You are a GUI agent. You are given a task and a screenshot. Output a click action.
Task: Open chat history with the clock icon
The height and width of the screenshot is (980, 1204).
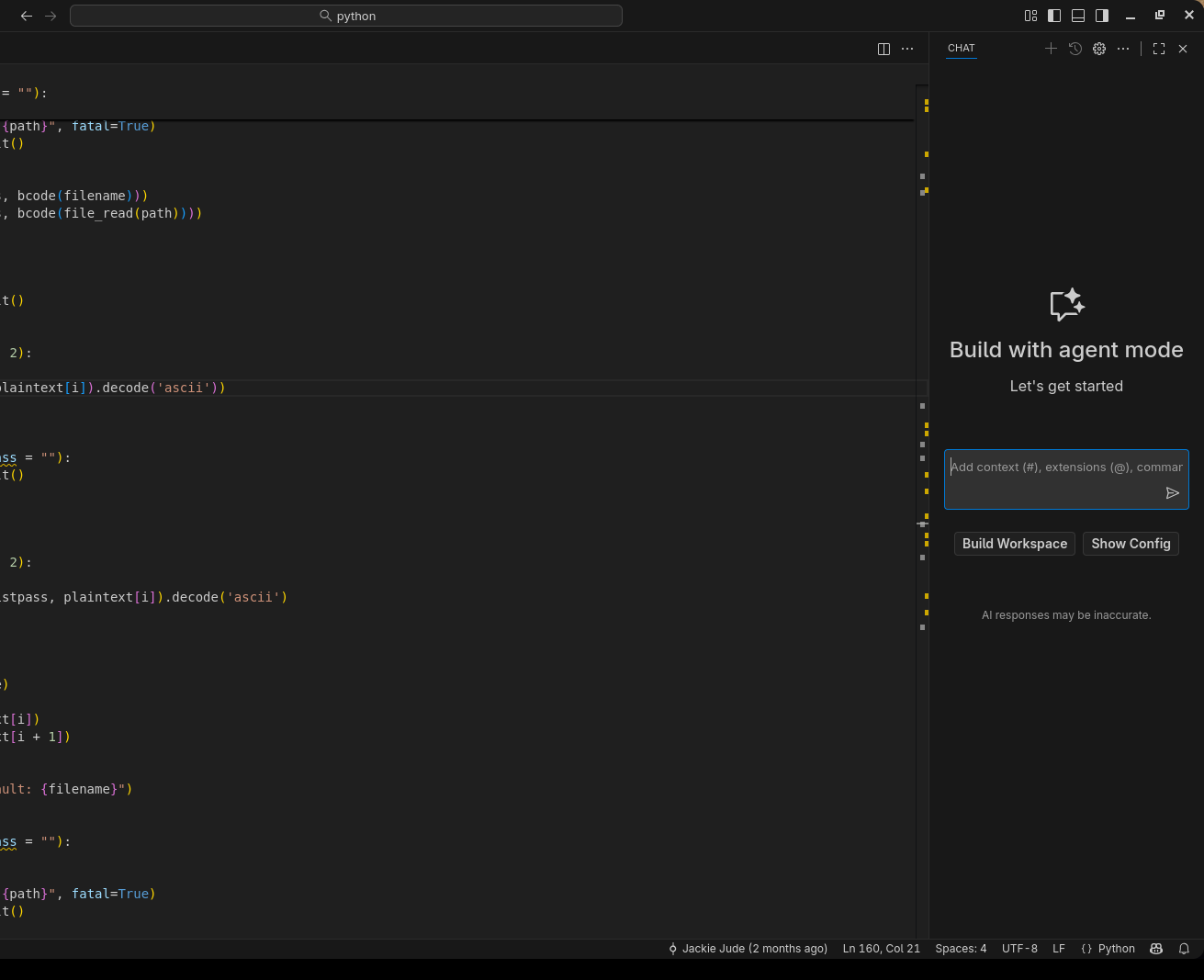coord(1075,49)
